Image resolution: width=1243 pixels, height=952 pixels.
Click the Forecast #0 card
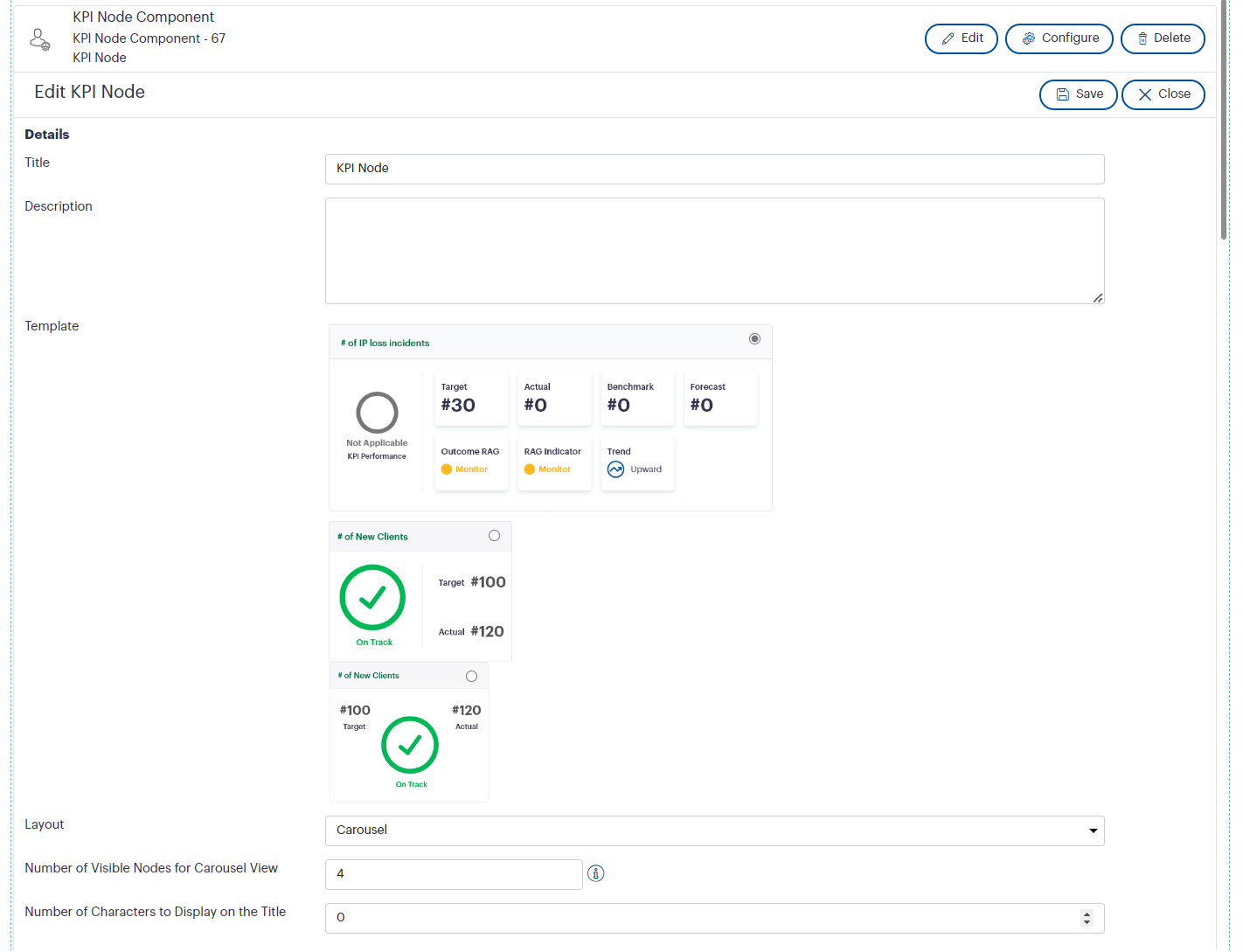pyautogui.click(x=720, y=399)
